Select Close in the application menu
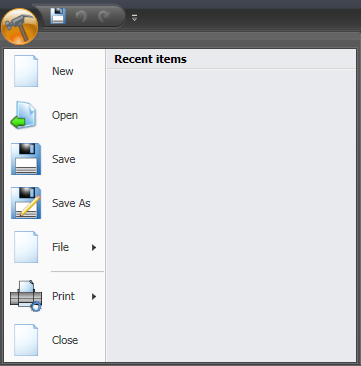 click(x=65, y=340)
